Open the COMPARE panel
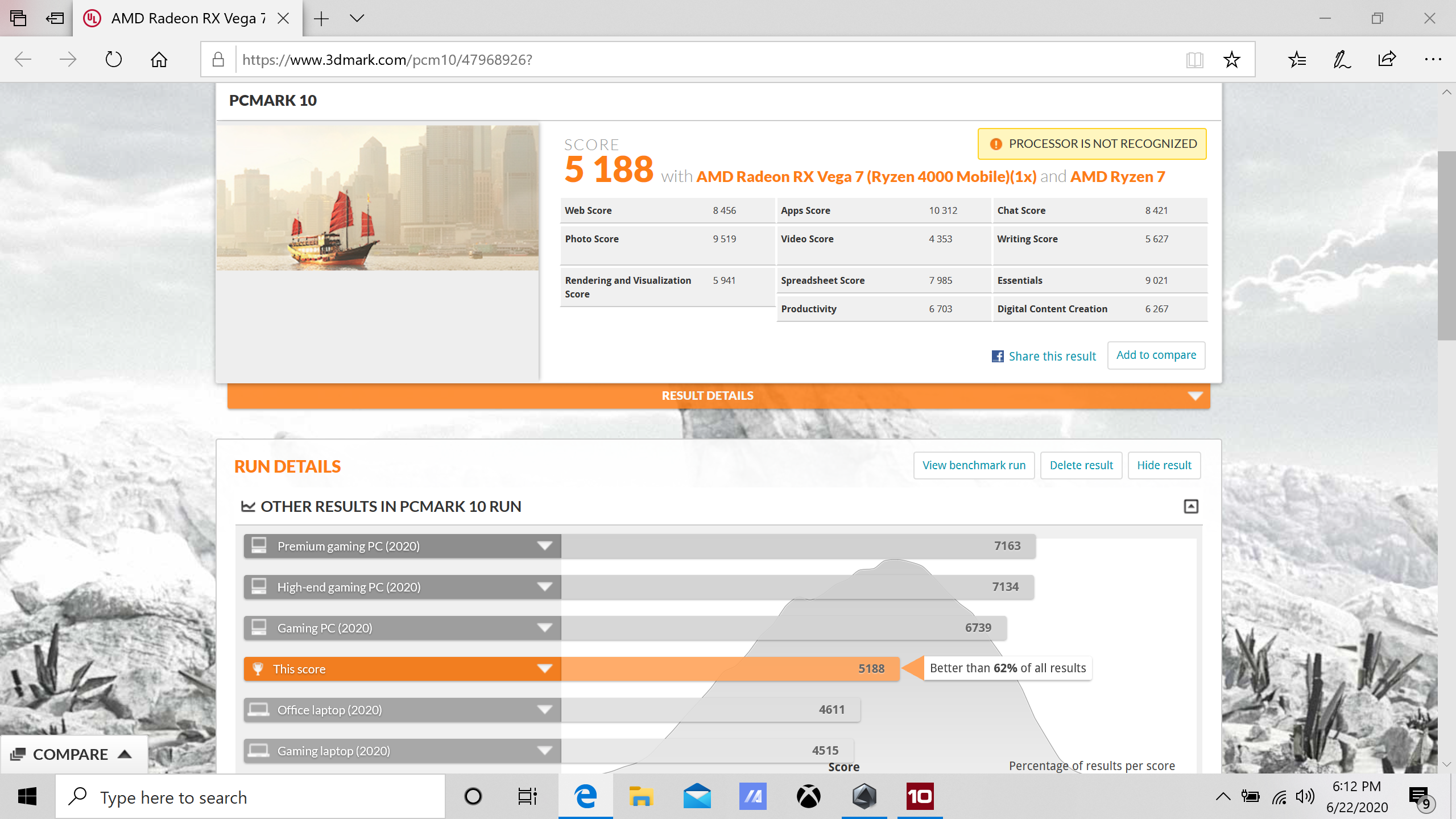The height and width of the screenshot is (819, 1456). [x=73, y=754]
